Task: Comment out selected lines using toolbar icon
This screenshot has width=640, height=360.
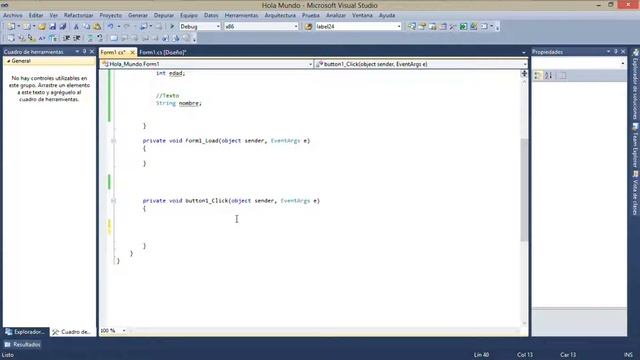Action: (90, 38)
